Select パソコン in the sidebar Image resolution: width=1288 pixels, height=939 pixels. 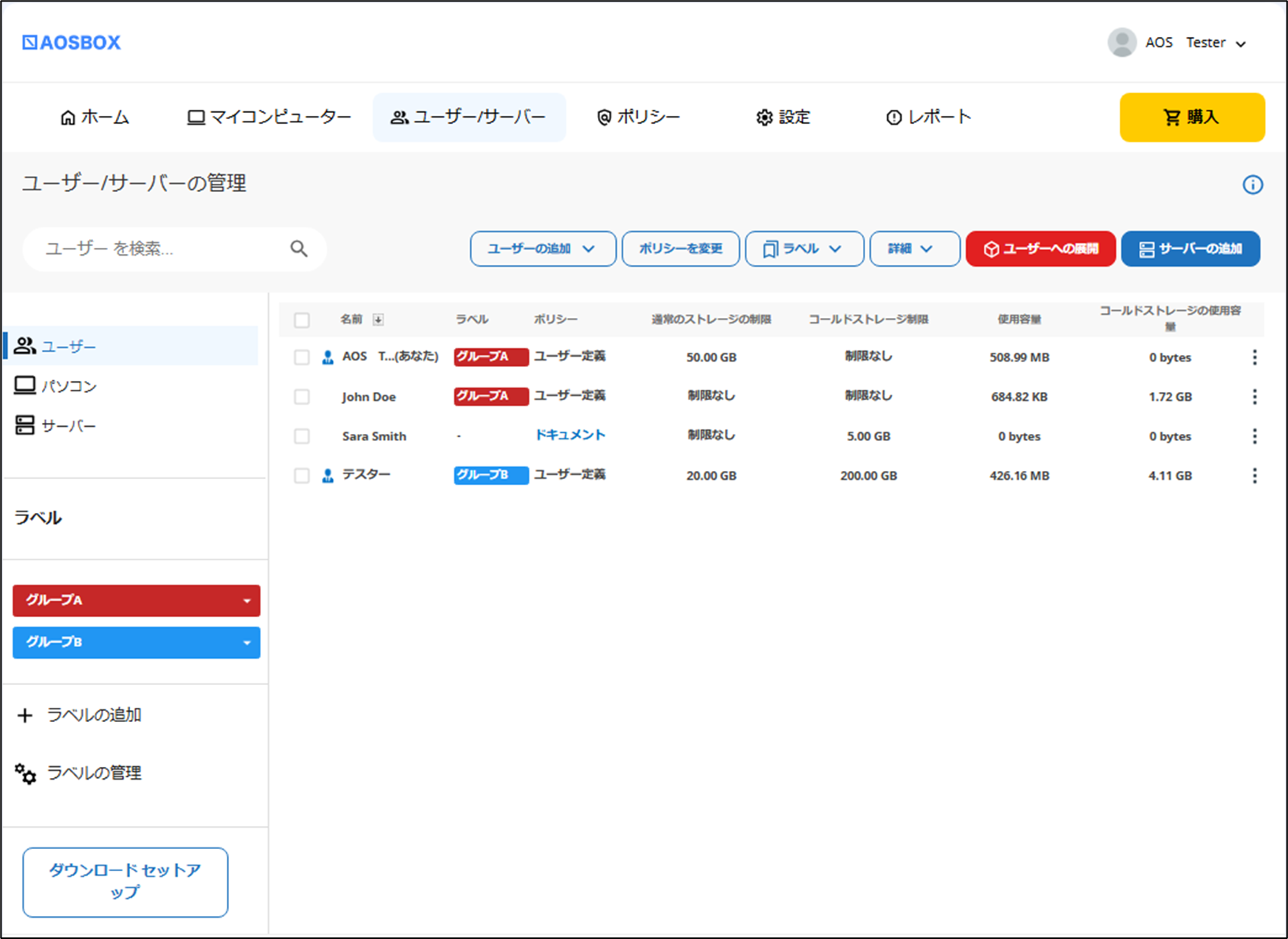[x=130, y=386]
